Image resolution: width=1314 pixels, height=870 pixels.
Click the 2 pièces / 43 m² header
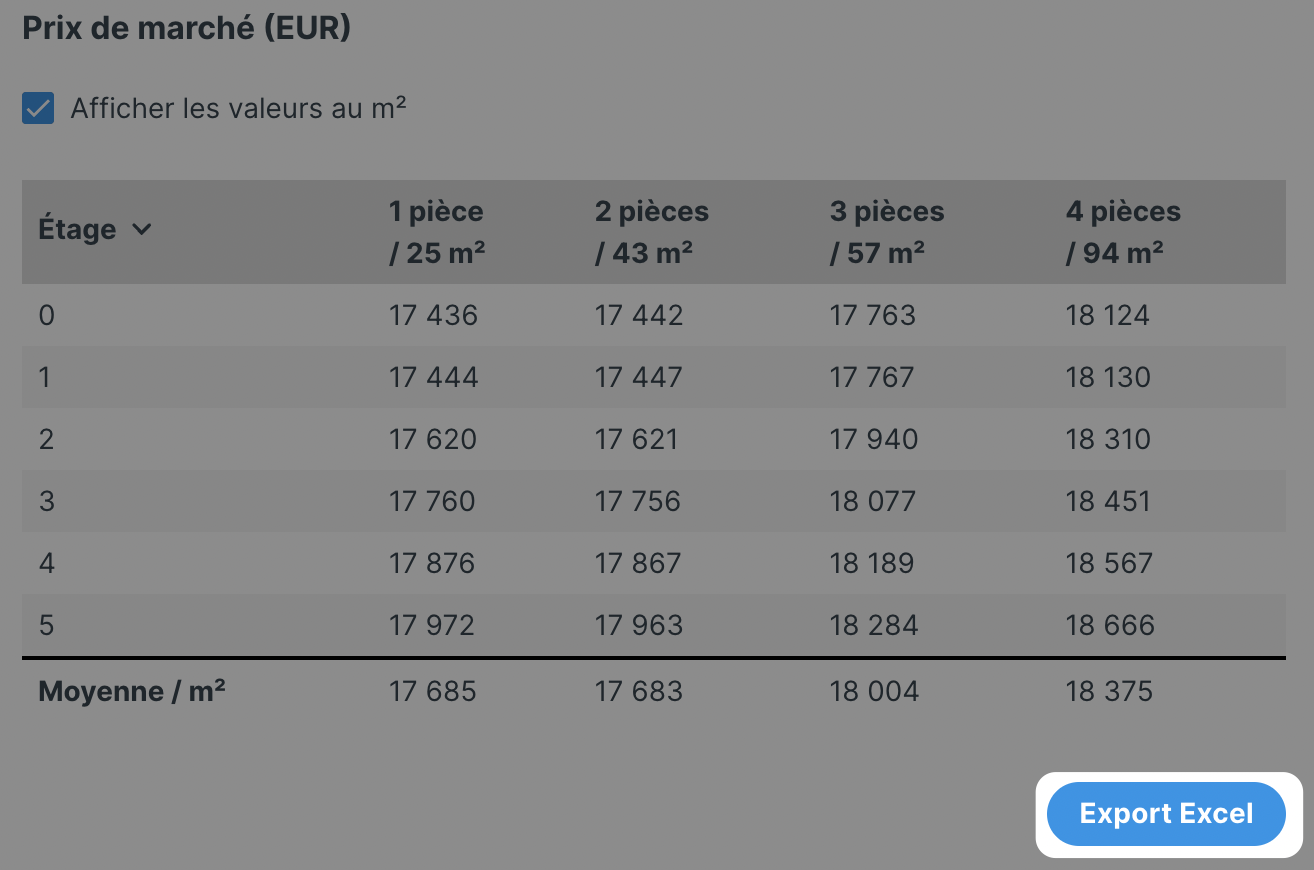(x=652, y=232)
